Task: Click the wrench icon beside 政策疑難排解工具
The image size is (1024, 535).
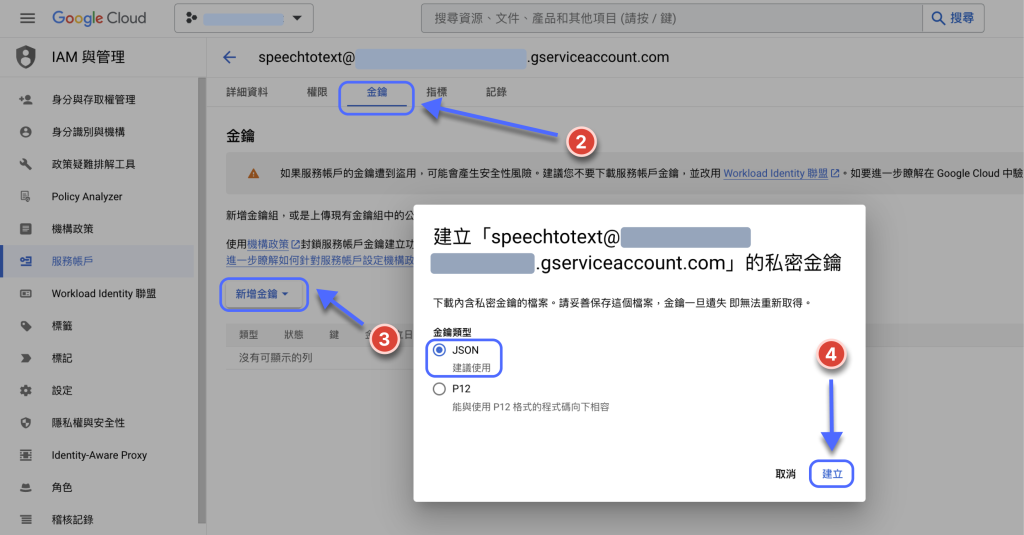Action: [x=25, y=164]
